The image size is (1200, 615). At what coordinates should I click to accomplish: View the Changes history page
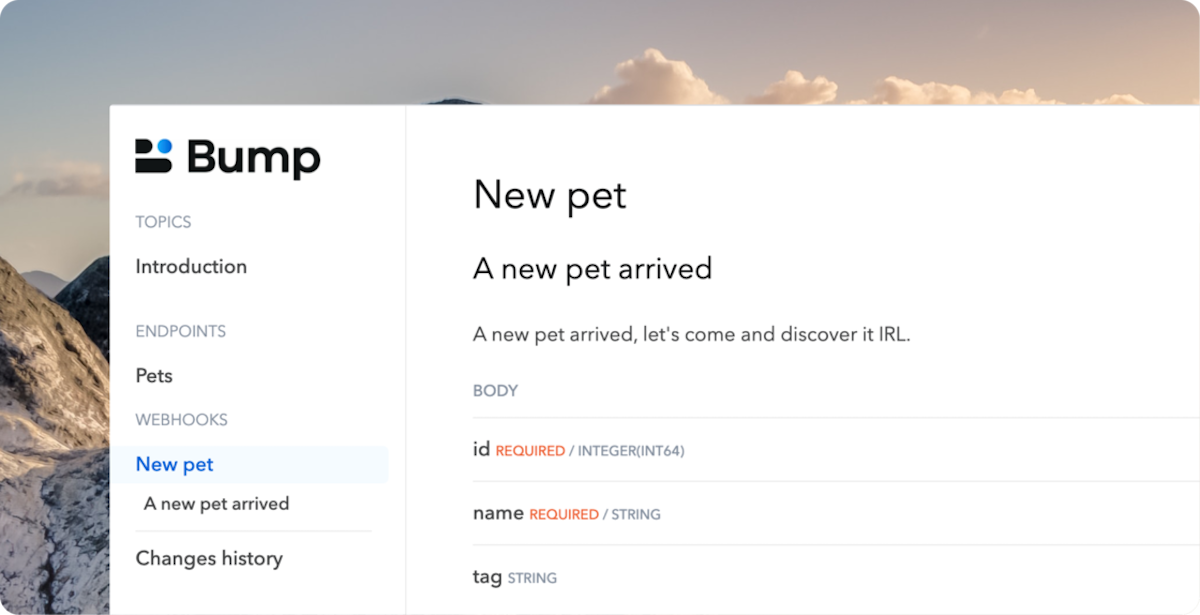(x=209, y=558)
